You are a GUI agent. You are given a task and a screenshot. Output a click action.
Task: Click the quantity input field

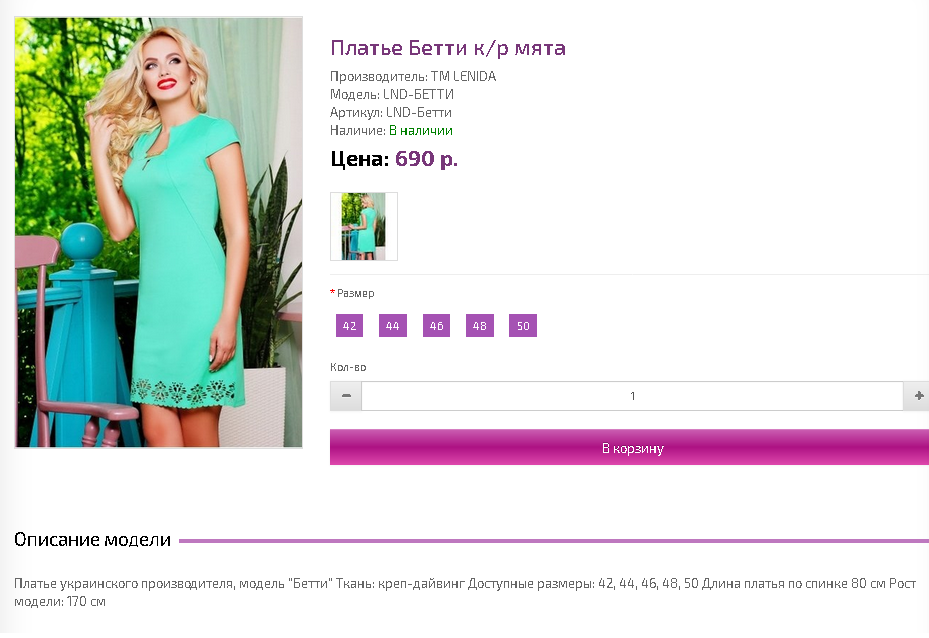tap(632, 396)
